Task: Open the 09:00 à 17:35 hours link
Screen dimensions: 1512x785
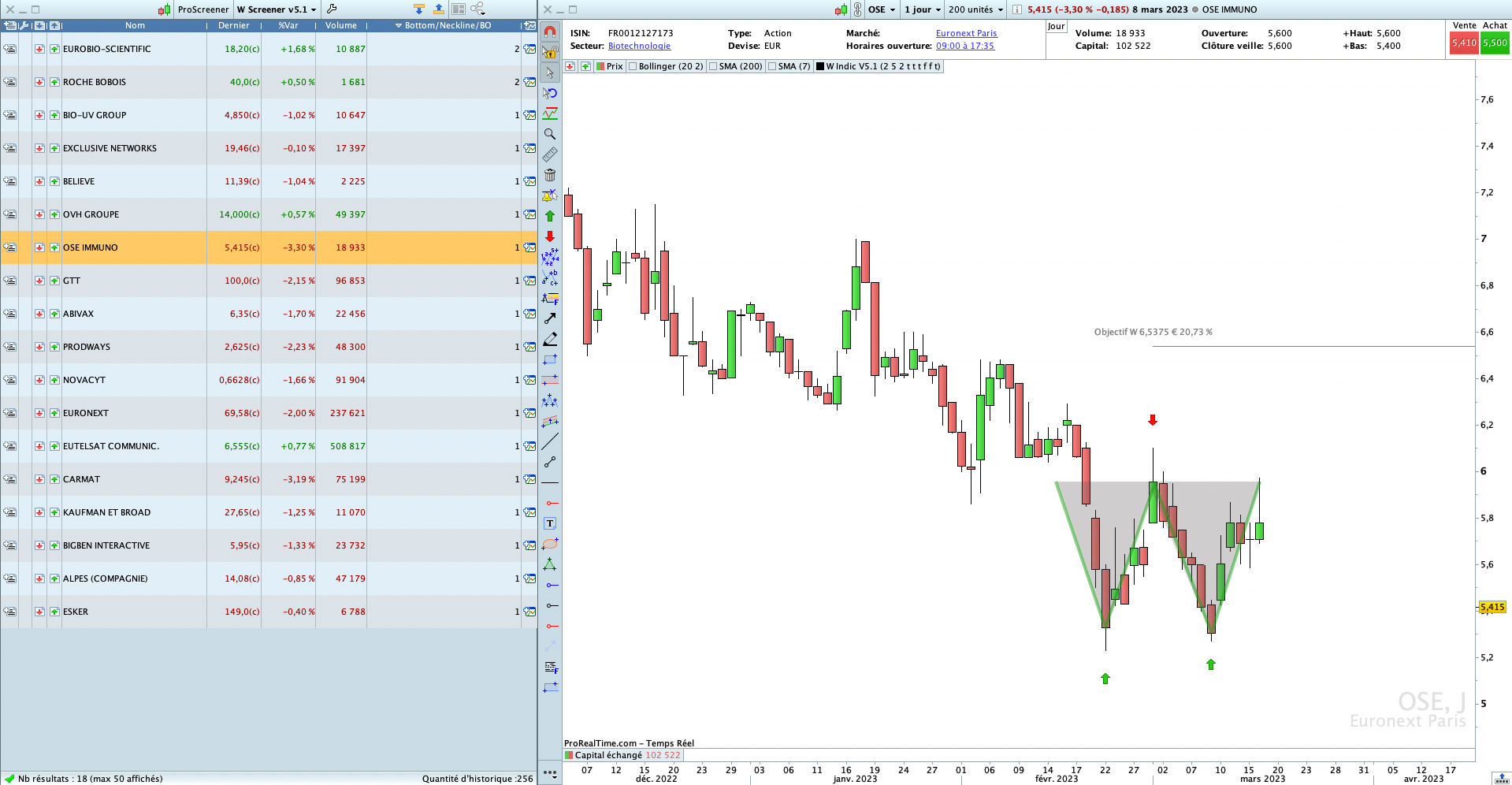Action: [x=964, y=46]
